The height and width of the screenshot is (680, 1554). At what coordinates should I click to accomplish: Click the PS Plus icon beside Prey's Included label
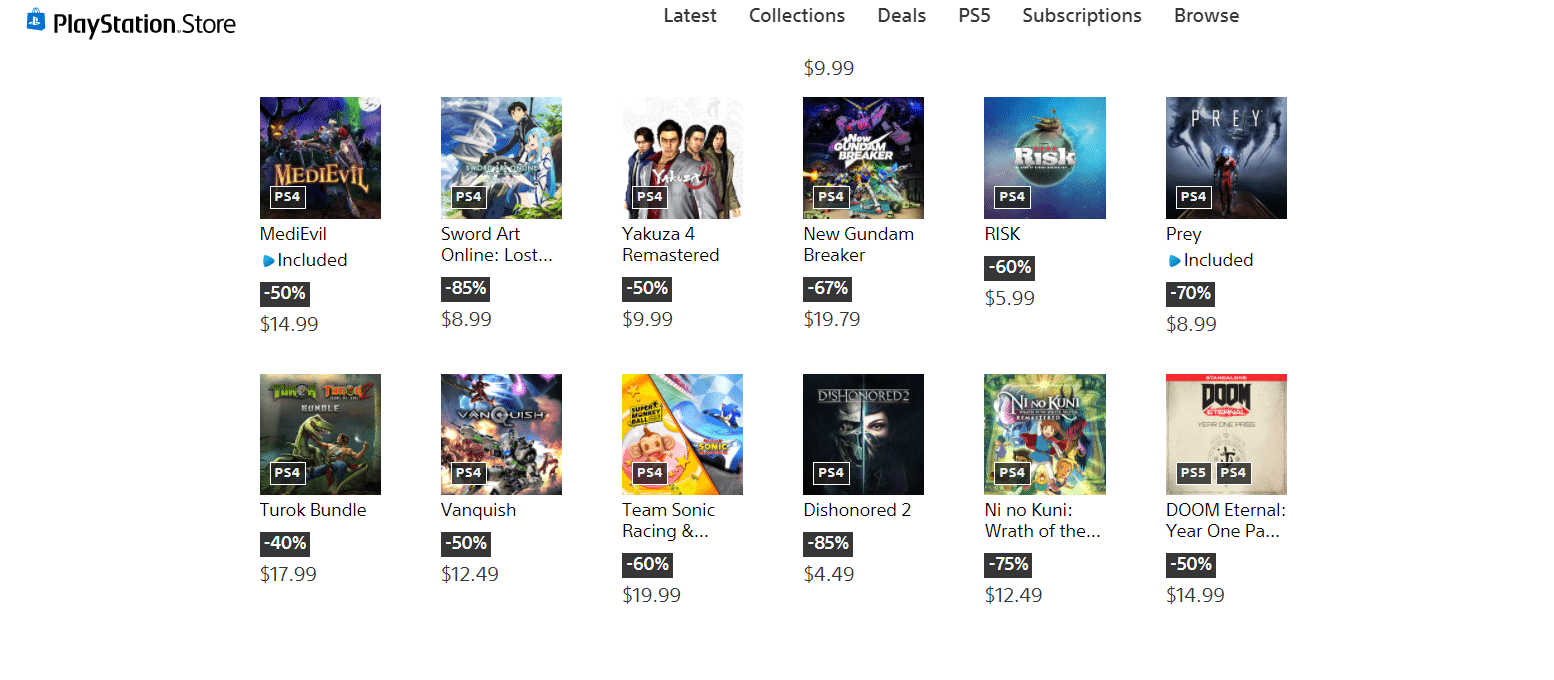(1174, 261)
